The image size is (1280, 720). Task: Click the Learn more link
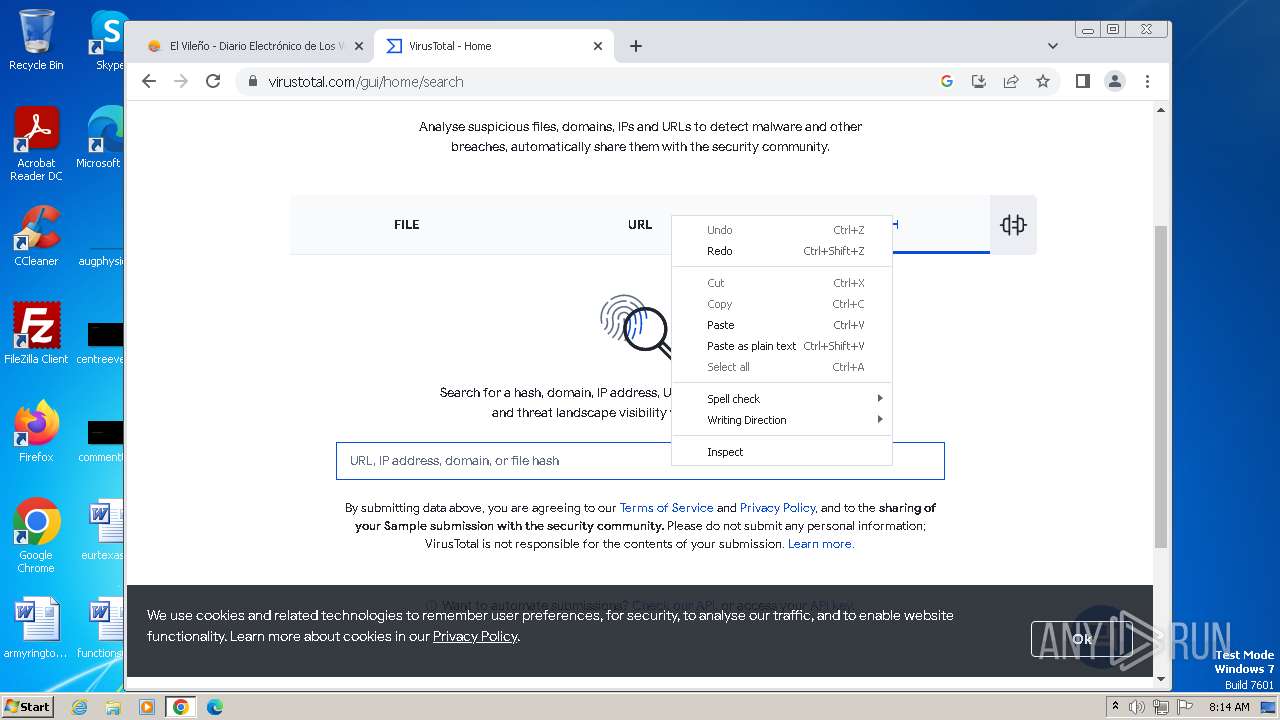[820, 544]
